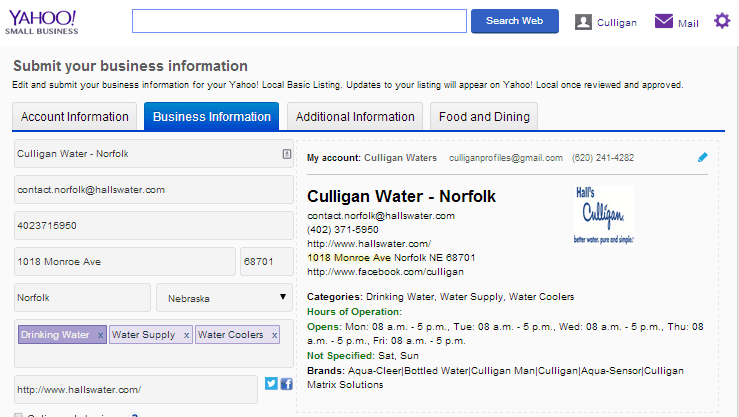
Task: Click the phone number field 4023715950
Action: pos(154,225)
